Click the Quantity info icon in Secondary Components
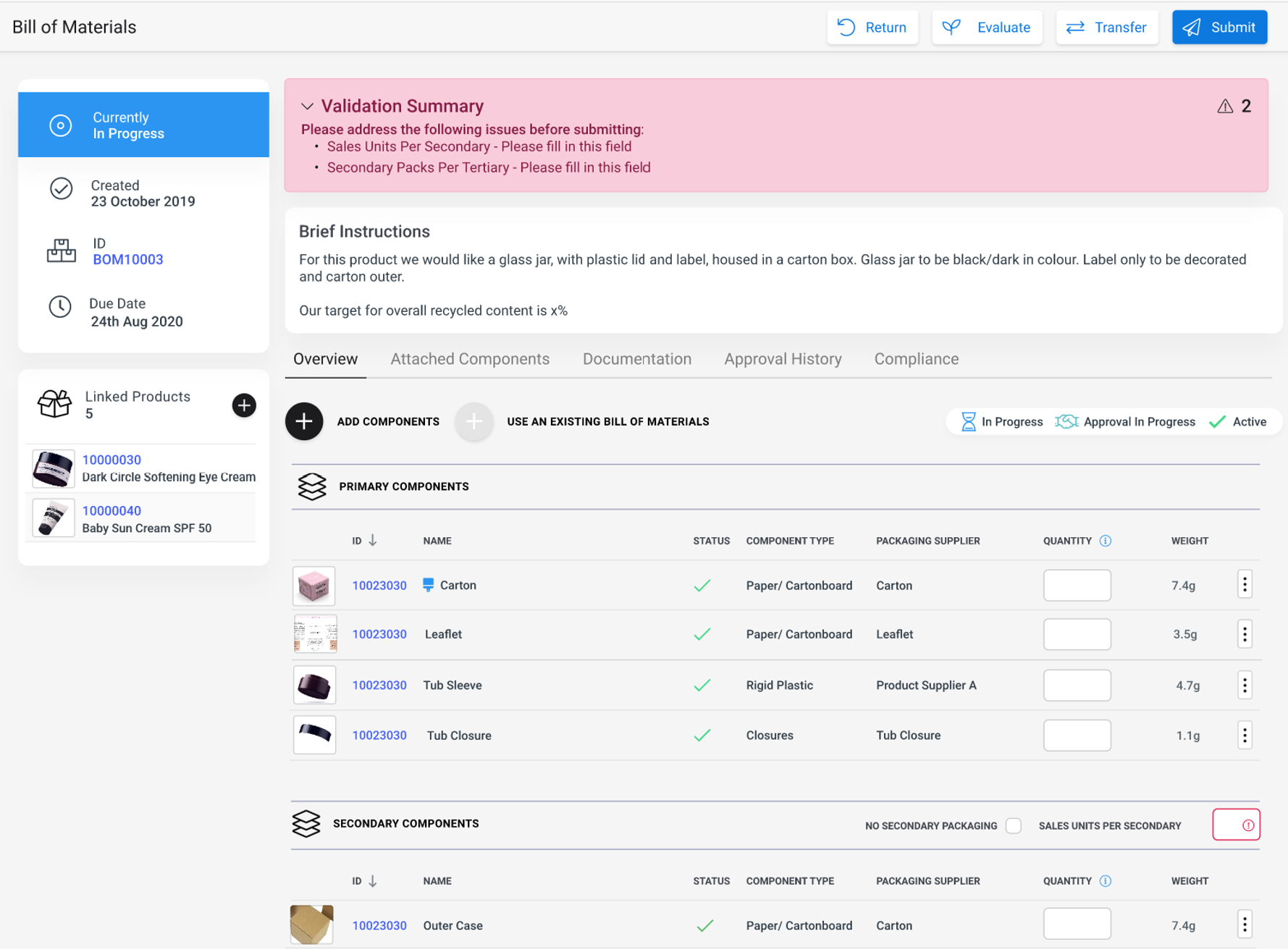The width and height of the screenshot is (1288, 949). pyautogui.click(x=1105, y=881)
